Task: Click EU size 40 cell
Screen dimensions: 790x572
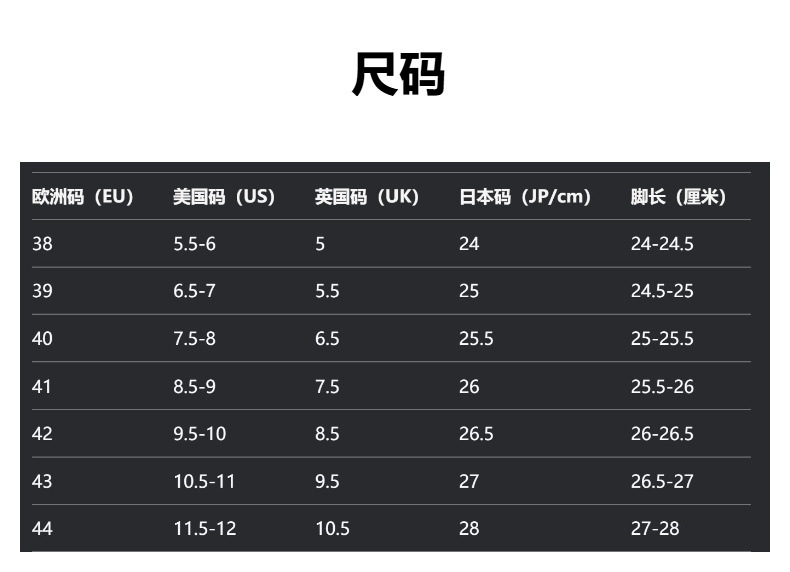Action: (x=42, y=339)
